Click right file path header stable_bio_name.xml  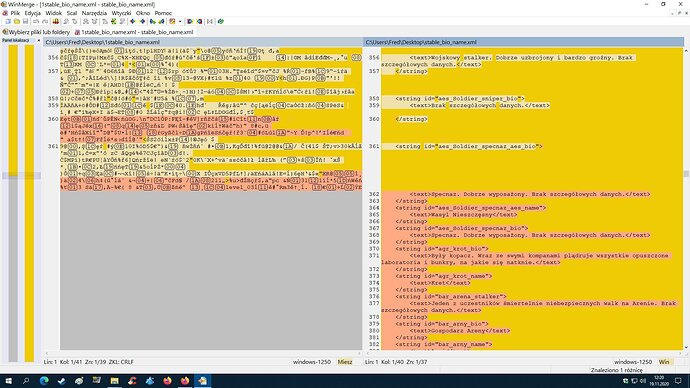[x=524, y=42]
